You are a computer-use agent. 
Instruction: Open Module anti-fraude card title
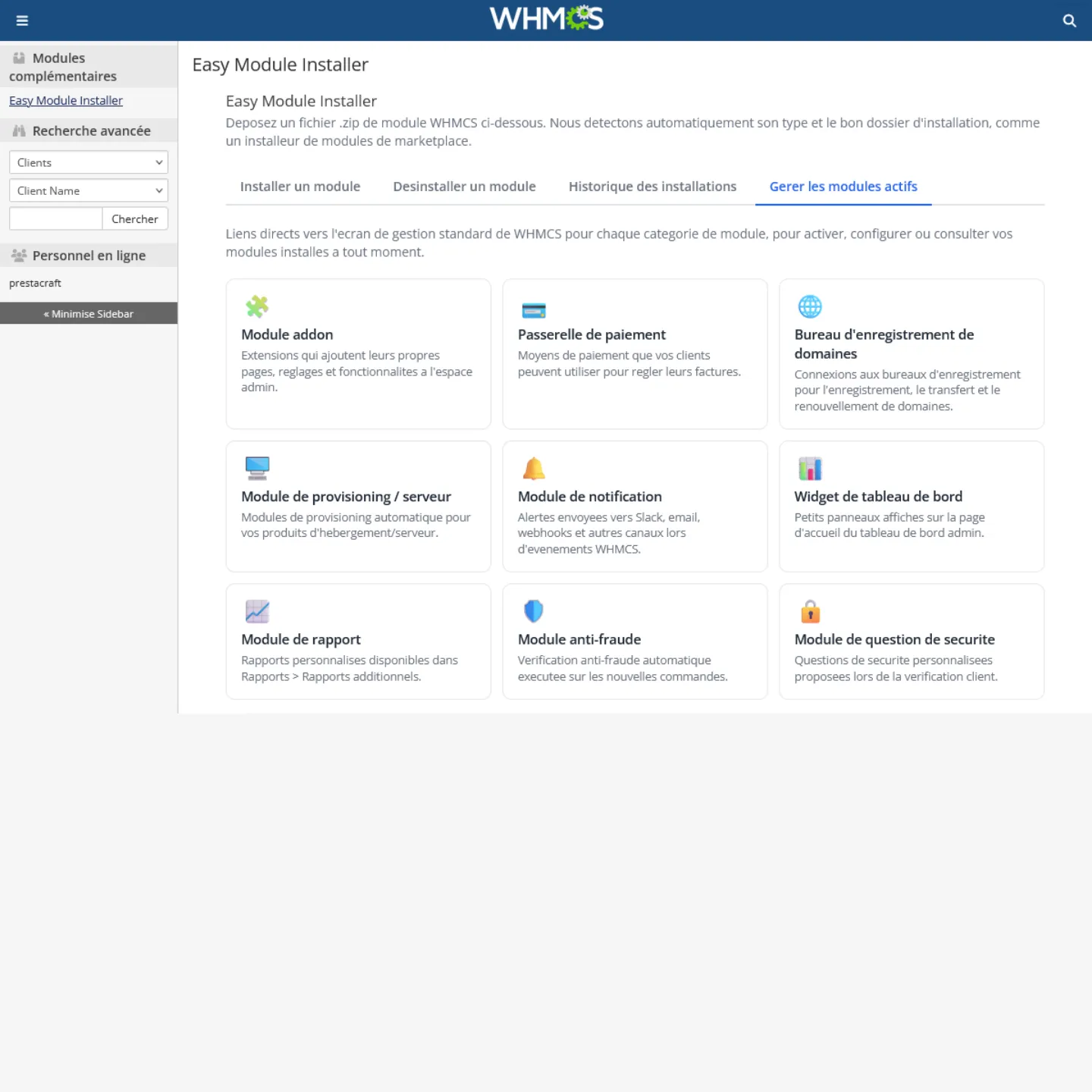click(579, 639)
